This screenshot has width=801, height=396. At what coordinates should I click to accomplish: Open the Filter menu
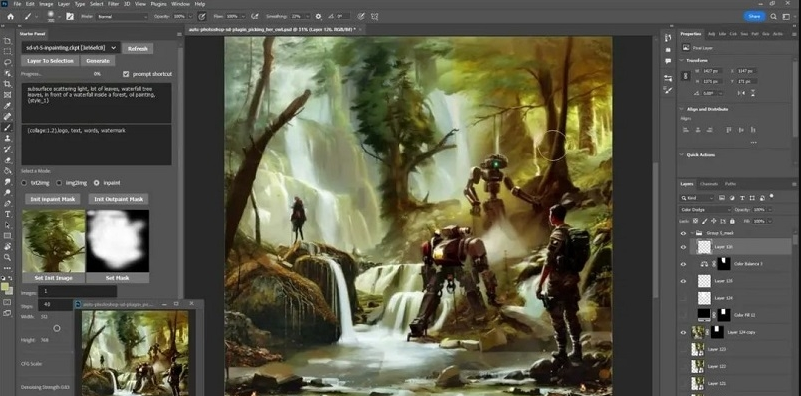113,4
